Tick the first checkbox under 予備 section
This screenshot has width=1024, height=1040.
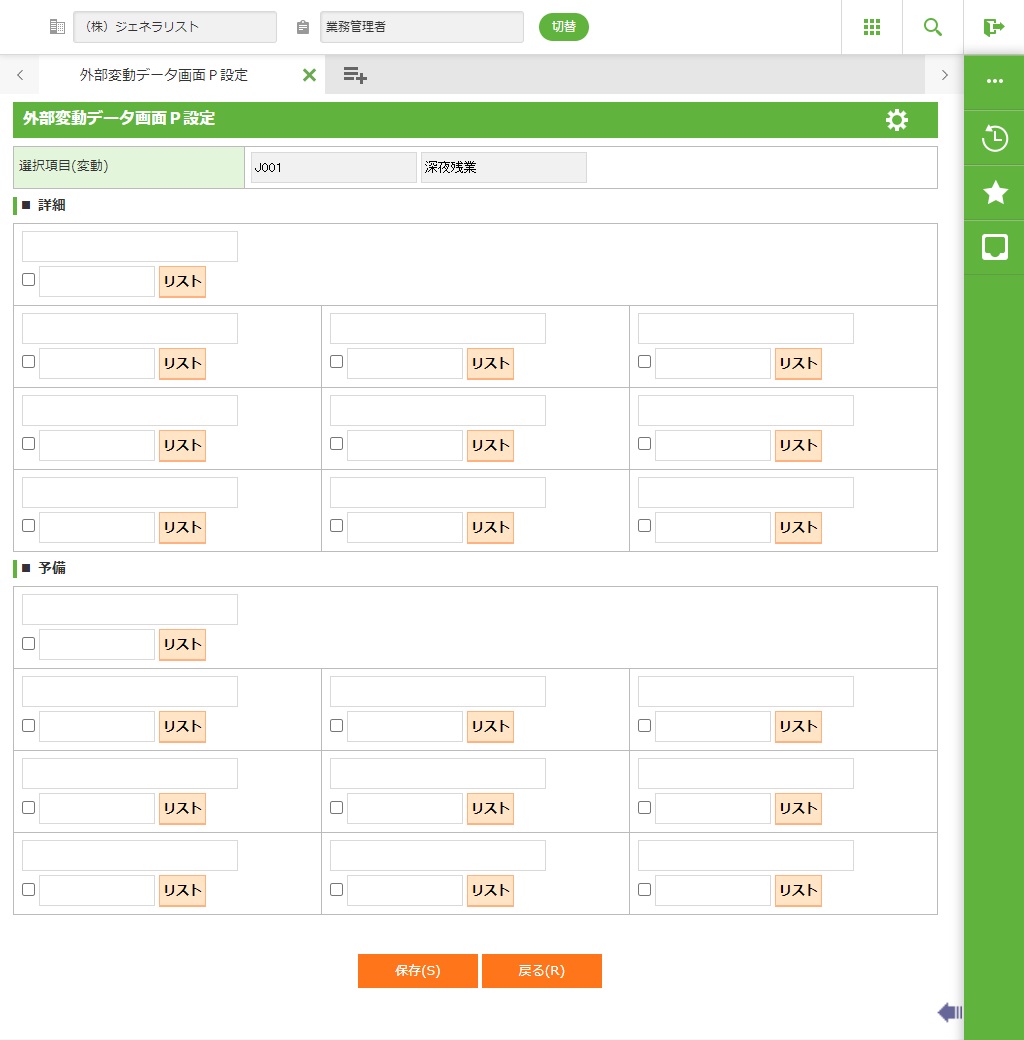pos(28,643)
